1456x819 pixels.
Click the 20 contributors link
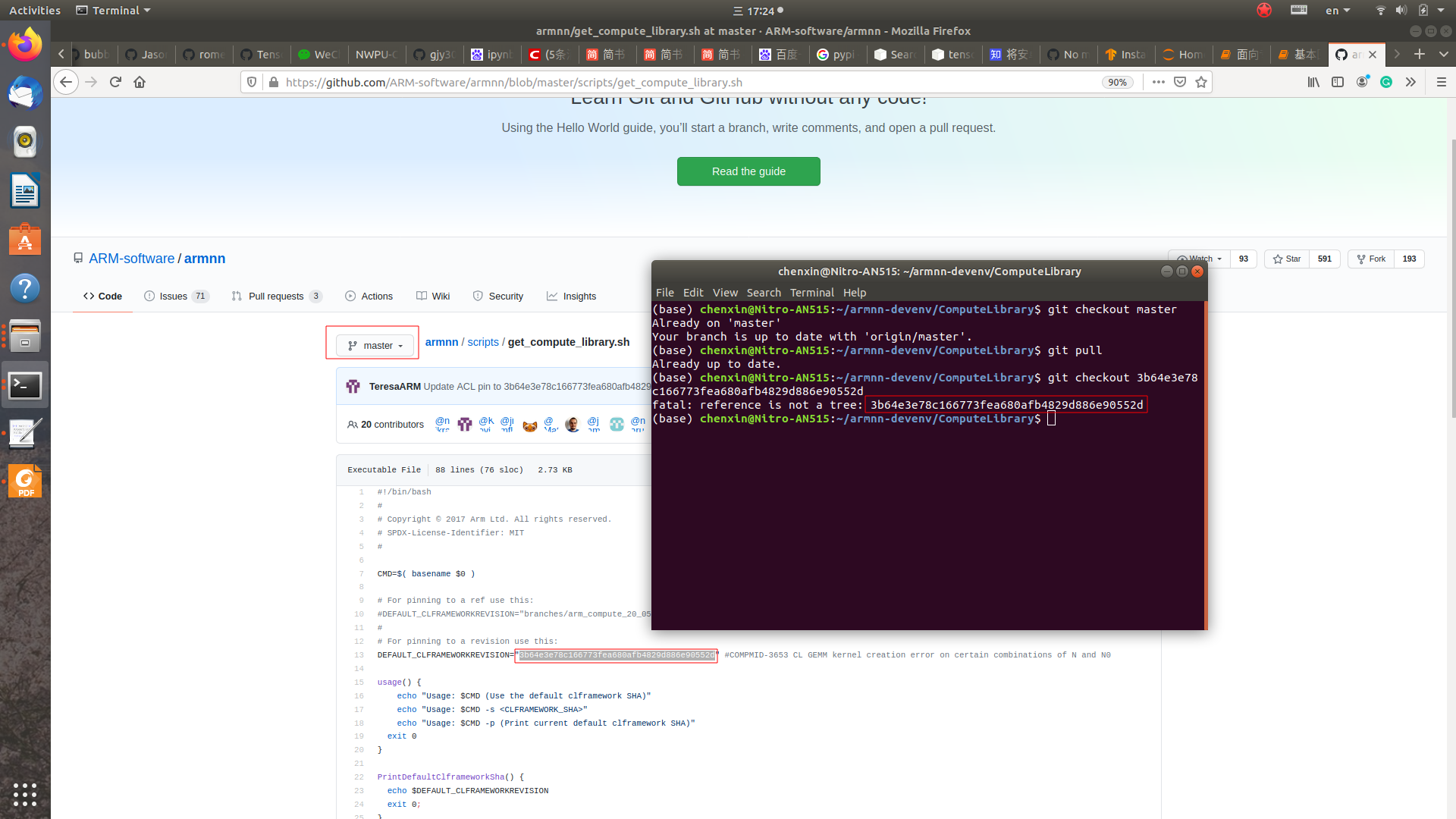[x=385, y=425]
